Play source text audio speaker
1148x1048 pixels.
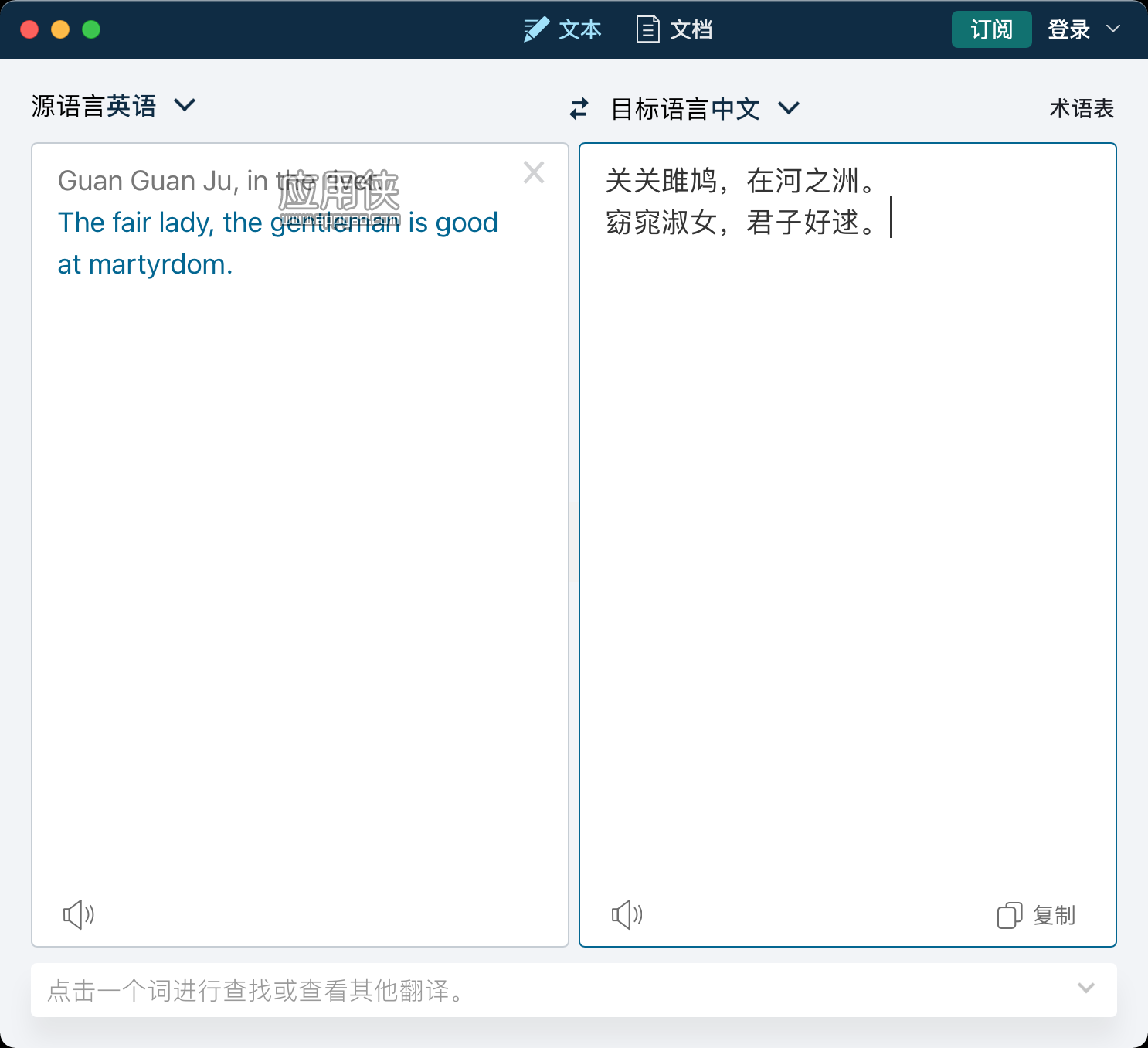tap(78, 914)
